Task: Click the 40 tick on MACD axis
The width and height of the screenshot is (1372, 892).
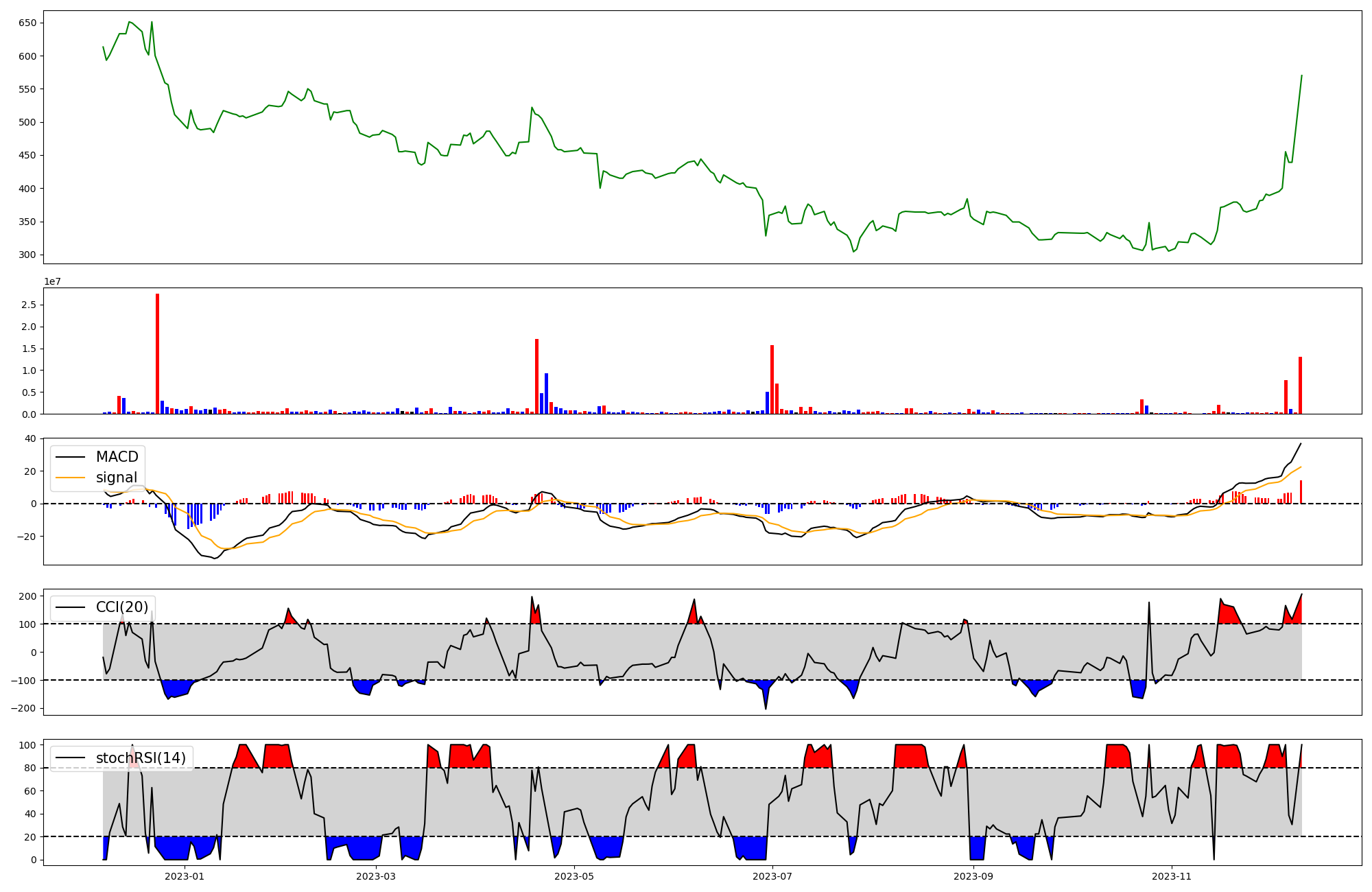Action: [x=30, y=438]
